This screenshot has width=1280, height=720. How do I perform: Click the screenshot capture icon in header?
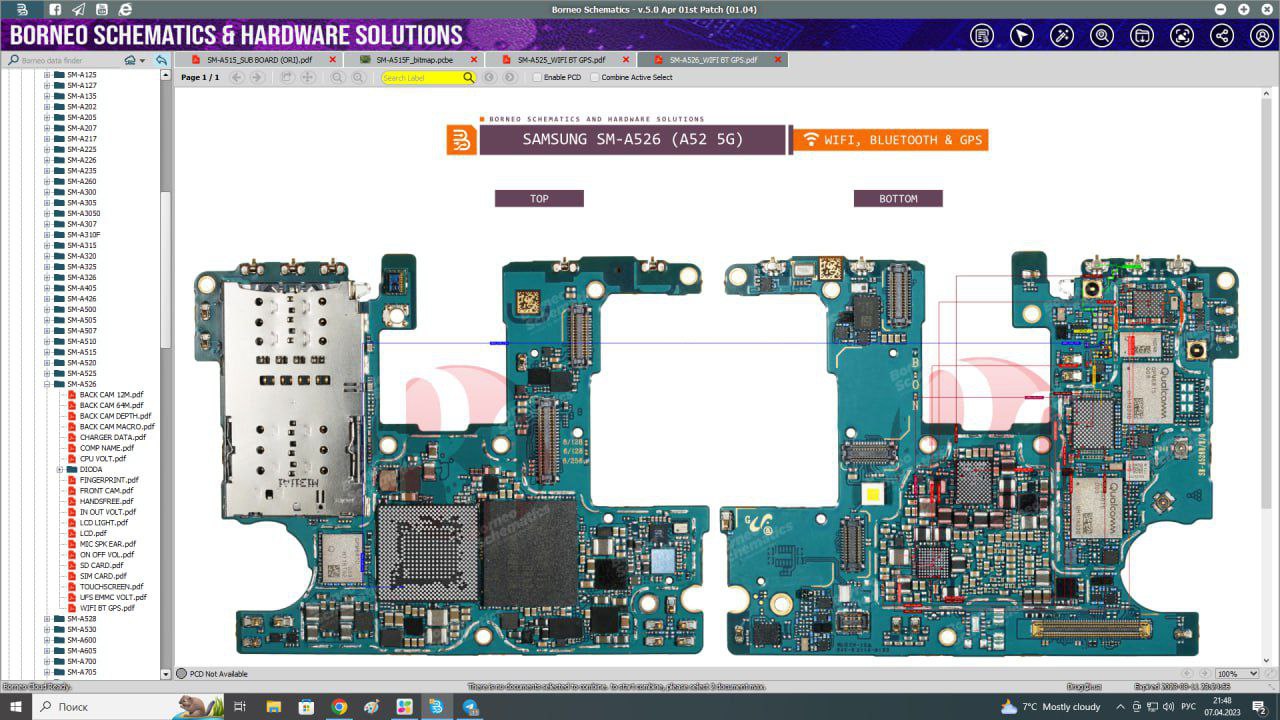1182,36
